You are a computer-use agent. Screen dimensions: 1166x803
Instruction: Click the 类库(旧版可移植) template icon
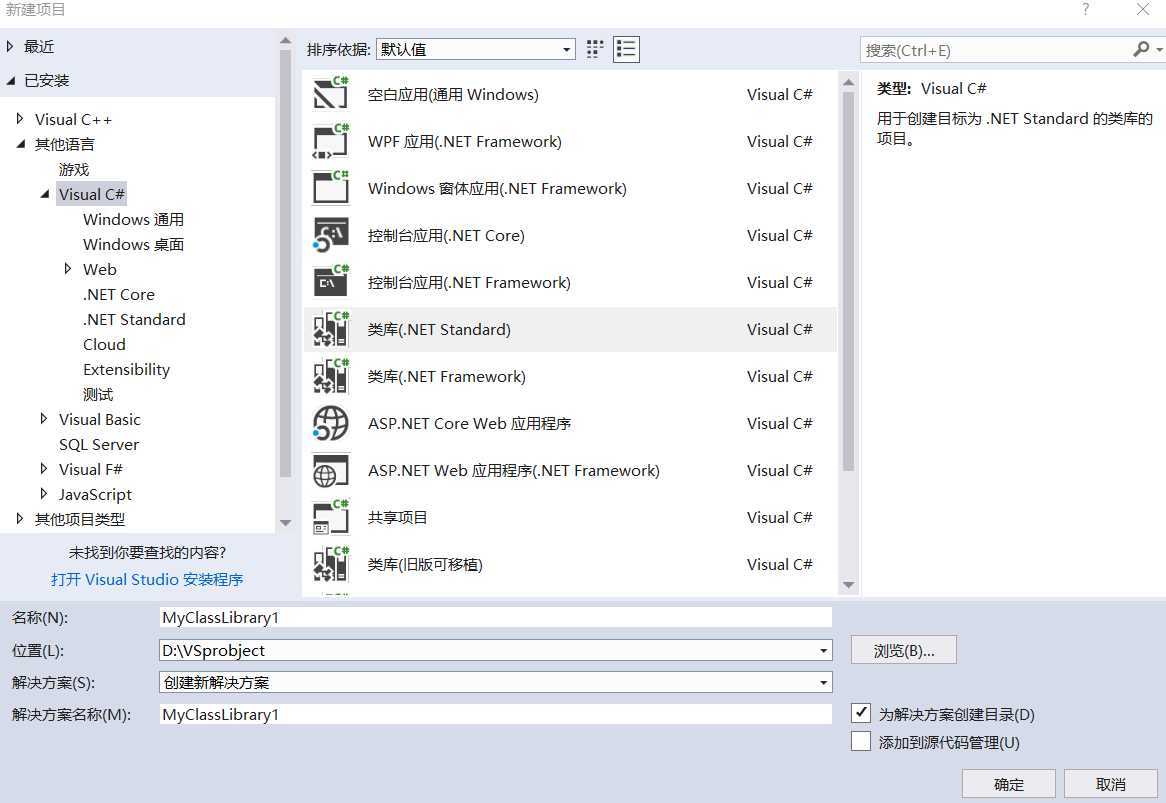click(331, 564)
